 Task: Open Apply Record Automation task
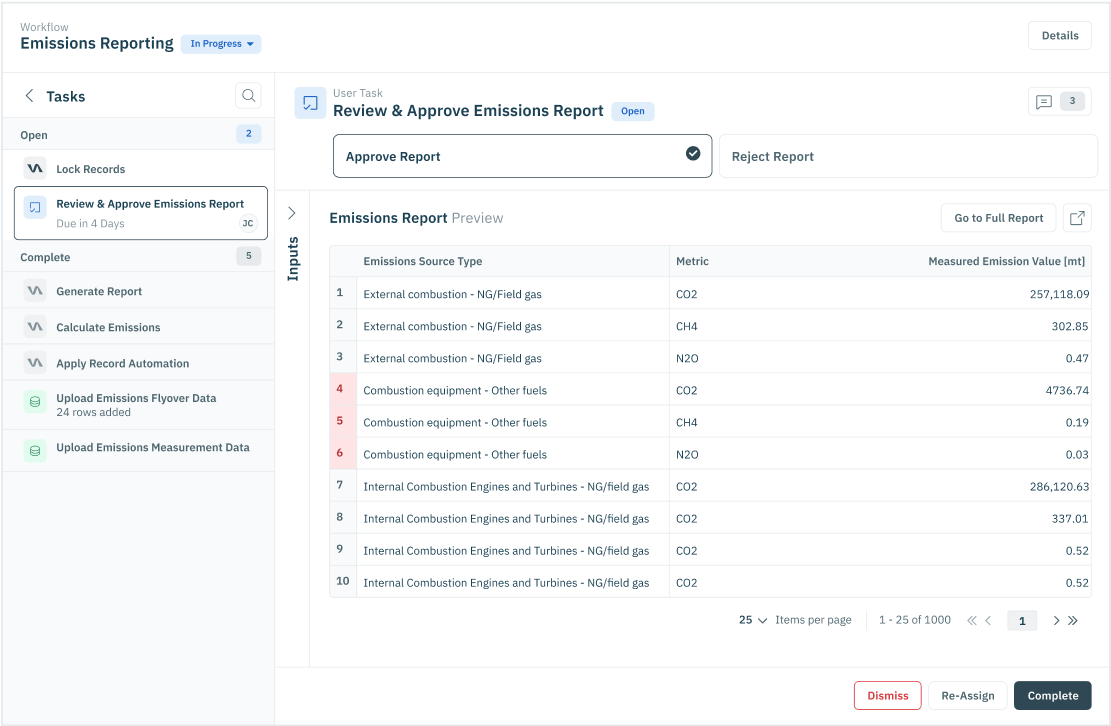[x=139, y=363]
